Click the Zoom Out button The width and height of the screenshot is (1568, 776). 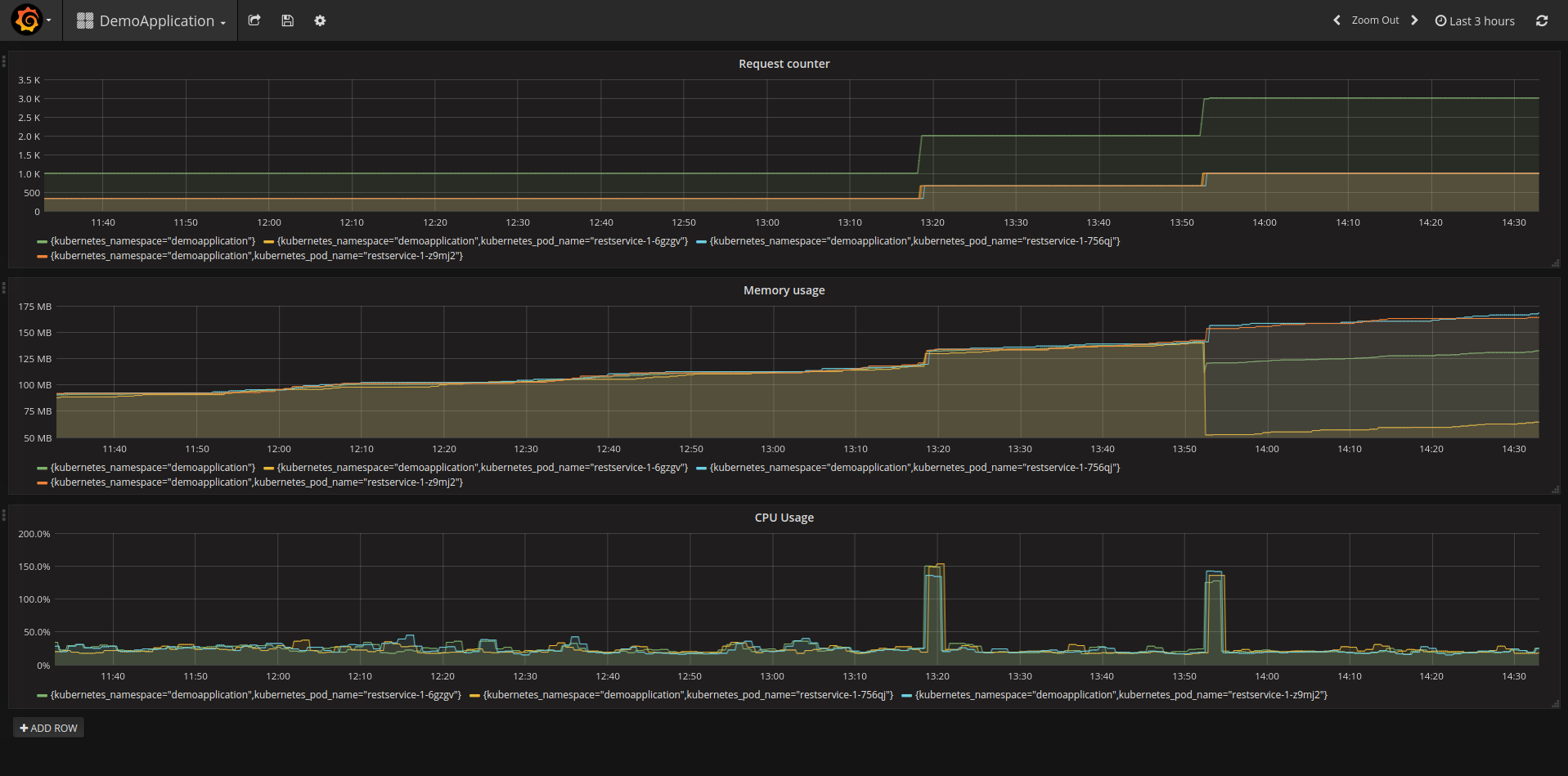pyautogui.click(x=1375, y=20)
